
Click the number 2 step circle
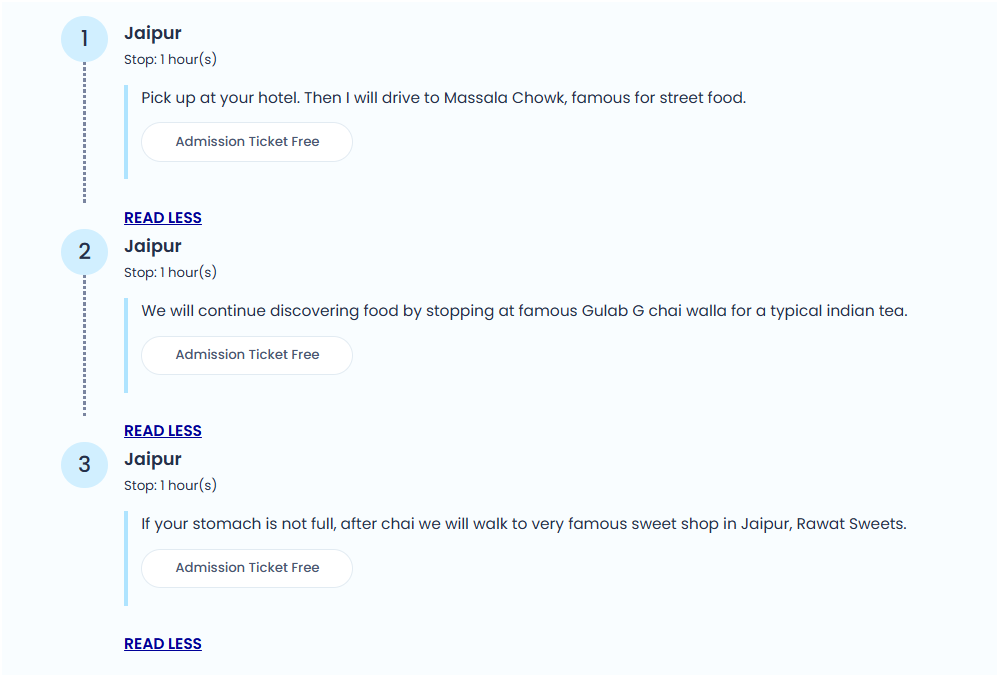click(x=84, y=252)
